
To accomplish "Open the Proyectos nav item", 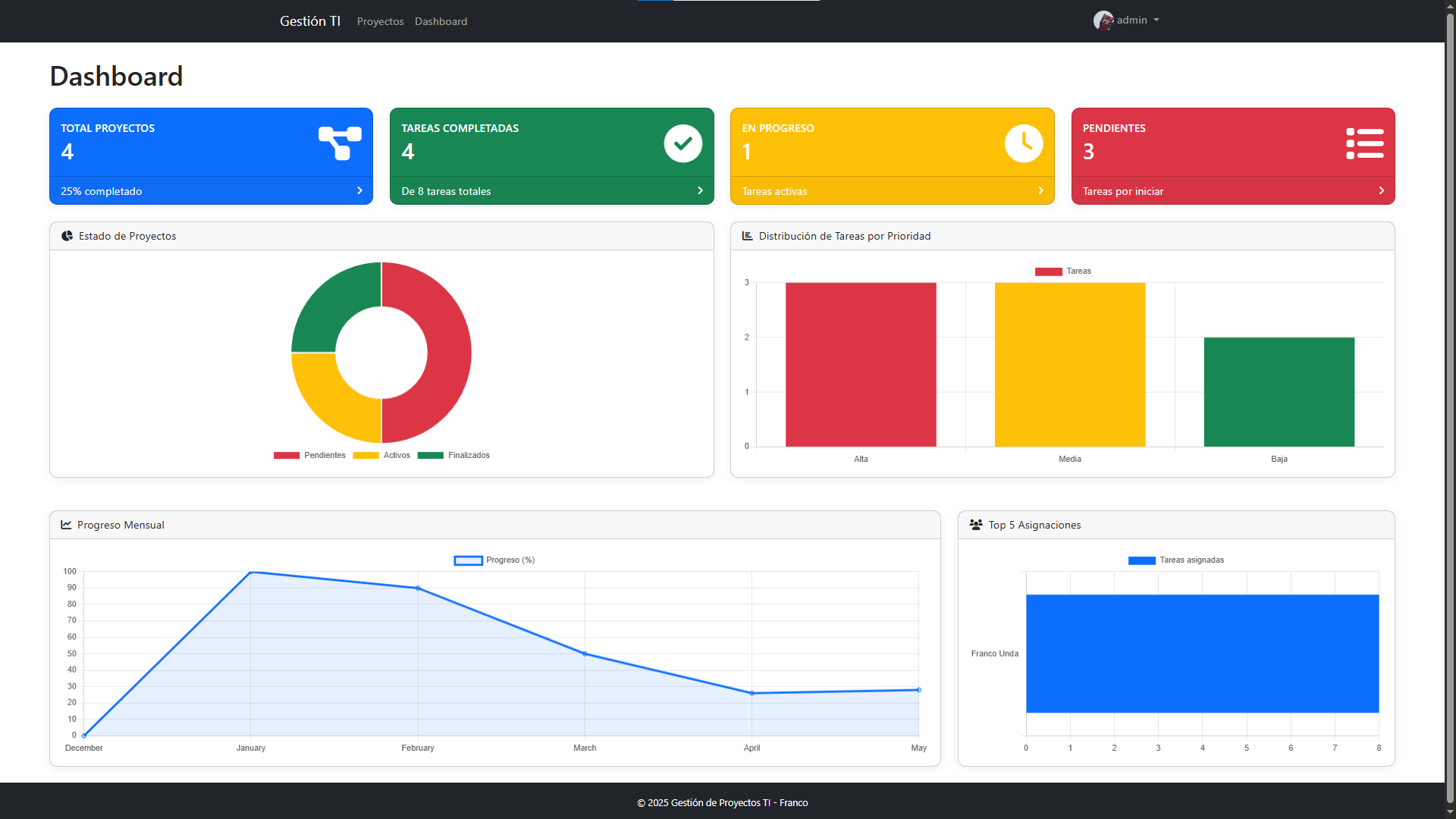I will pyautogui.click(x=380, y=21).
